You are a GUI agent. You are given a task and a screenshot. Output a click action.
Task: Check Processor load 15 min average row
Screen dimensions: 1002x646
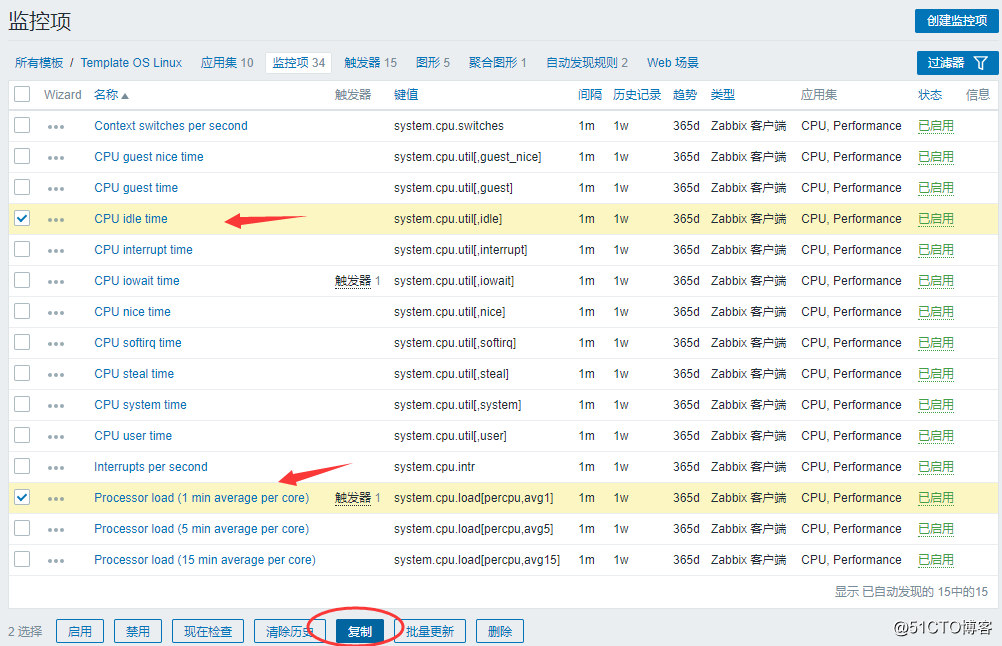tap(22, 558)
